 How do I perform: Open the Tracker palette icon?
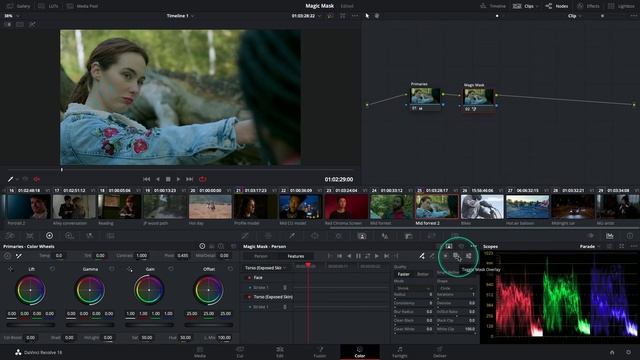[x=338, y=236]
